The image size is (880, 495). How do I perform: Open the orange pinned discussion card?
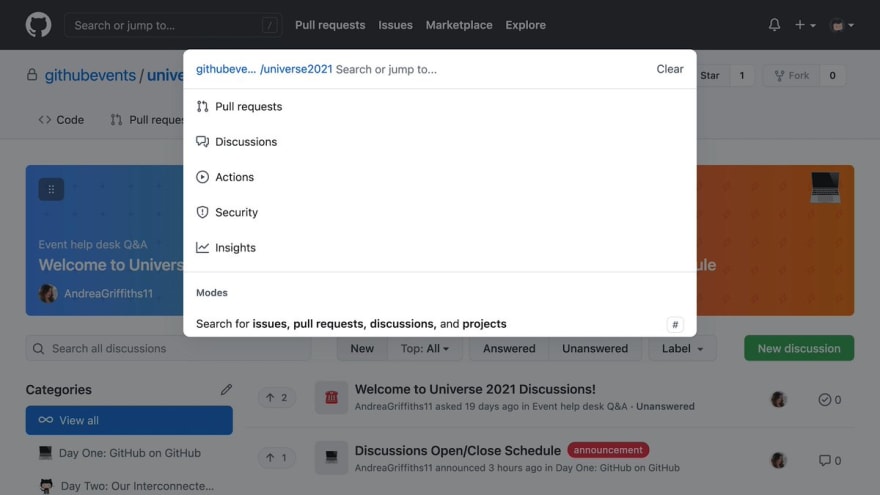pos(776,240)
